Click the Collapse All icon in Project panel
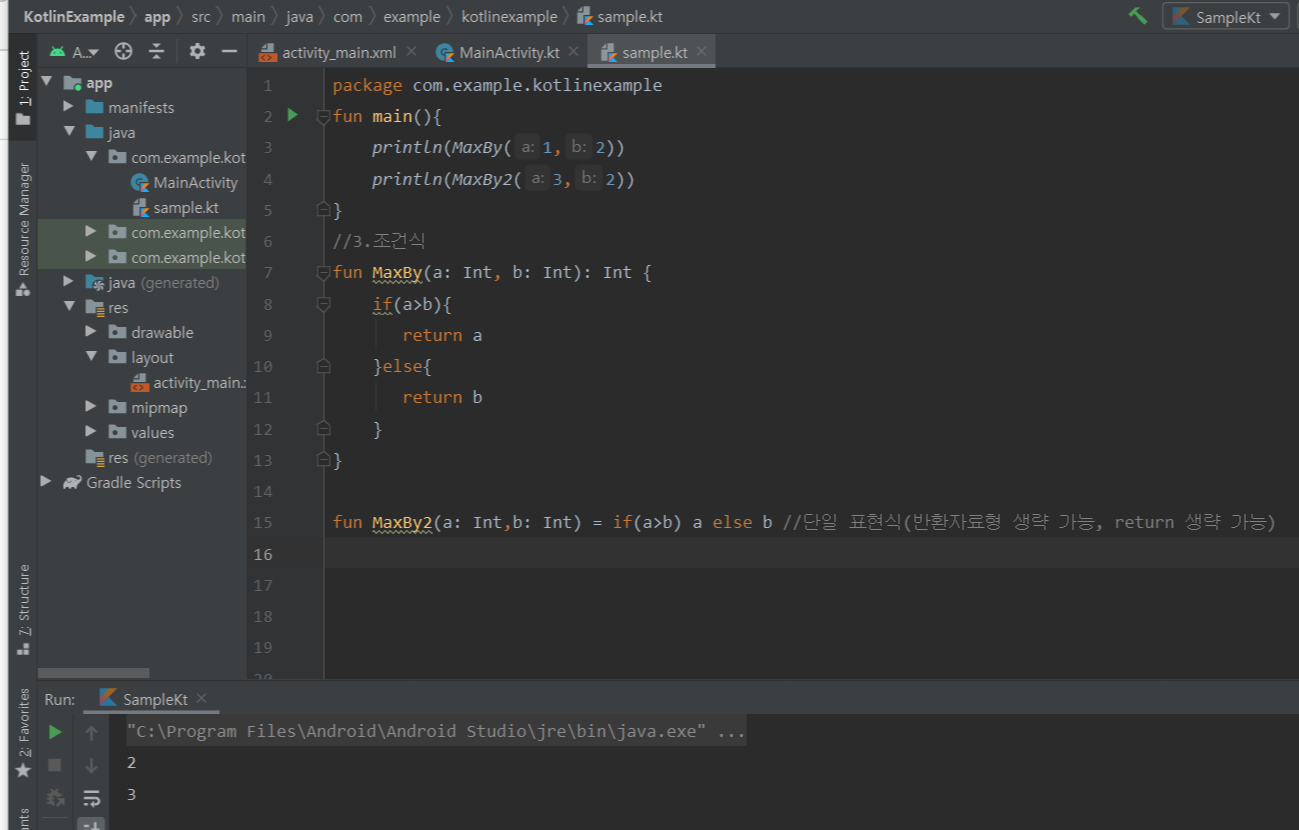 [157, 52]
